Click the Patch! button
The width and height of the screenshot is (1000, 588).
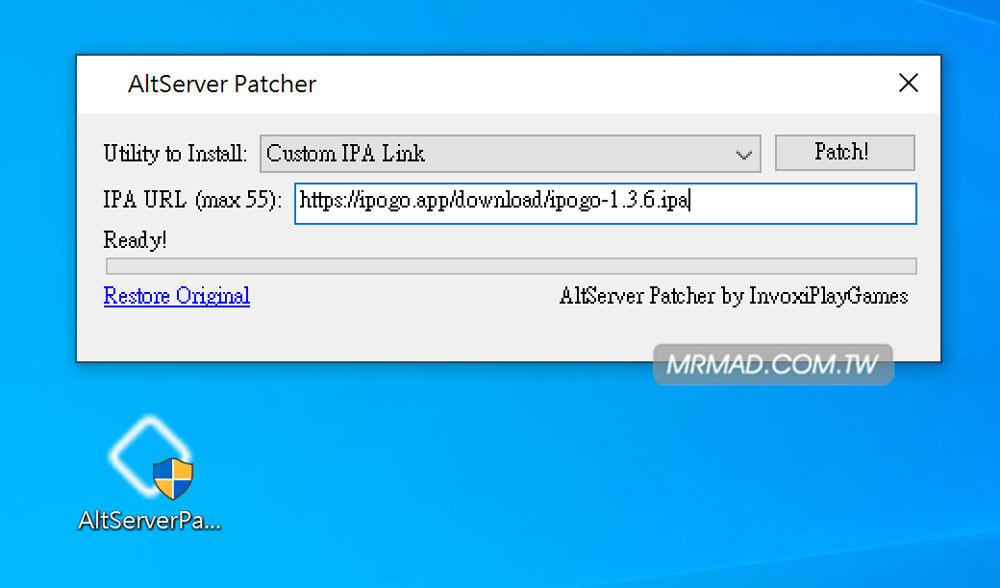point(844,152)
